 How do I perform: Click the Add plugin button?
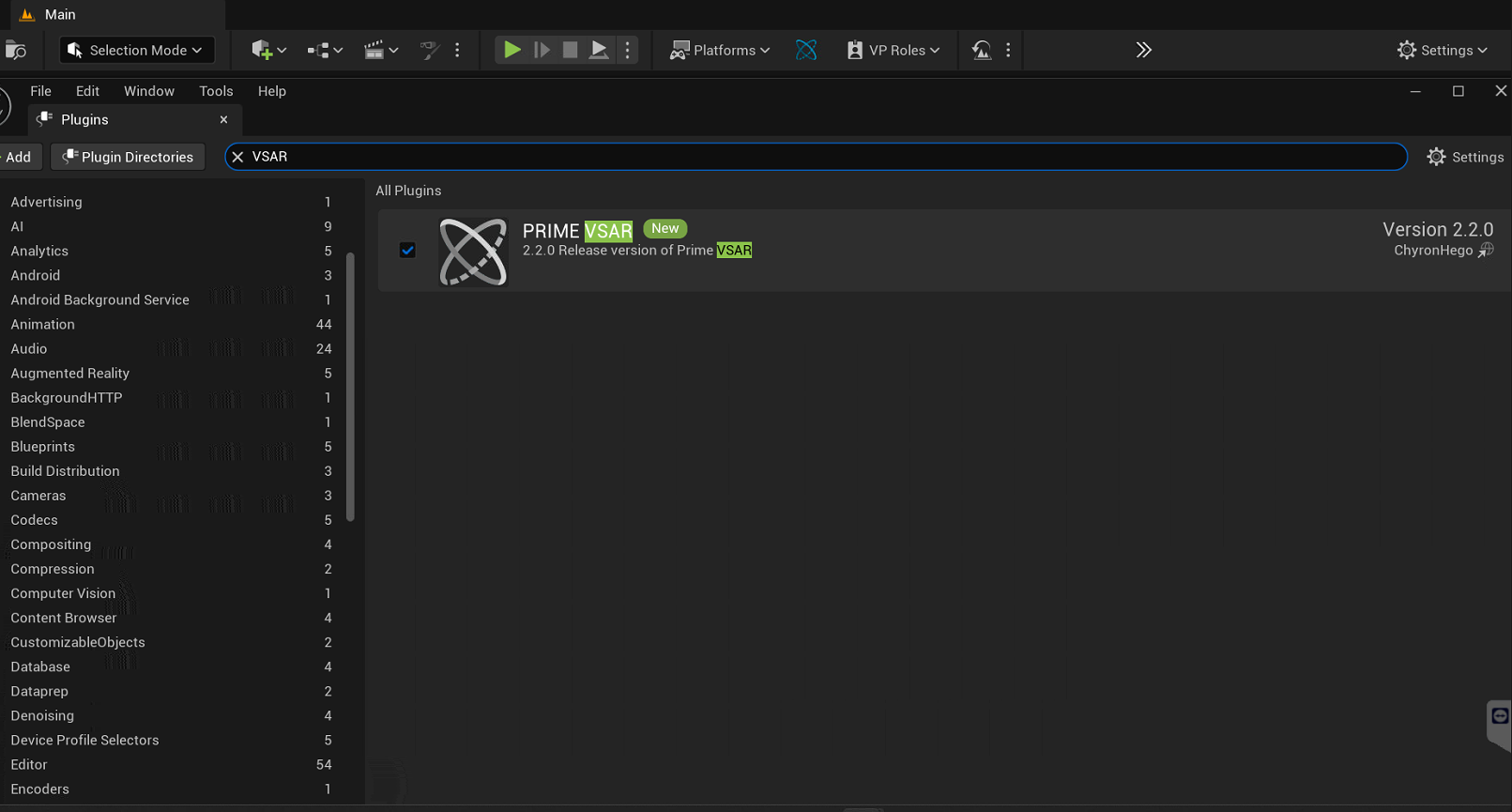click(x=18, y=157)
